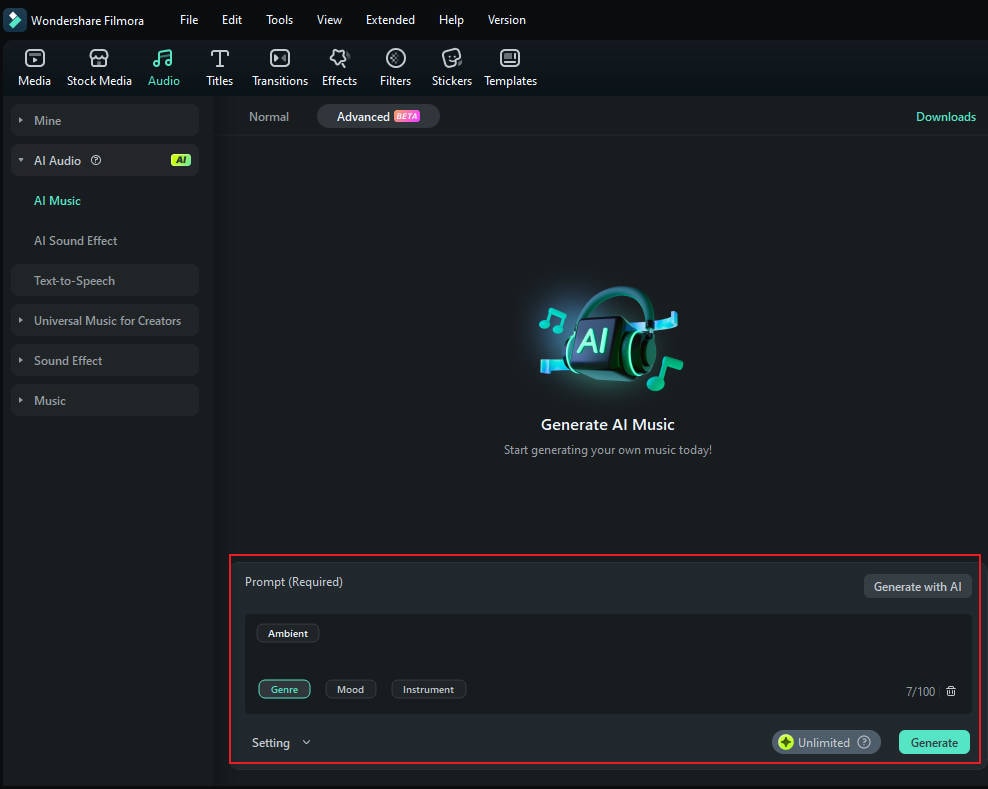Open the View menu
988x789 pixels.
[330, 20]
